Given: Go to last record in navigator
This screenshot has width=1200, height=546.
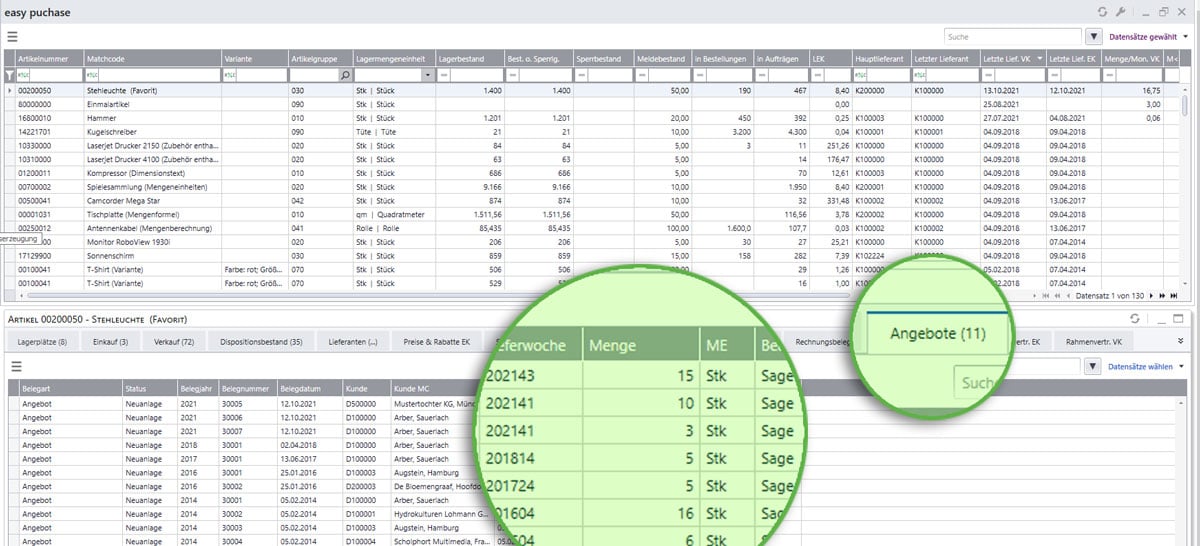Looking at the screenshot, I should coord(1172,296).
